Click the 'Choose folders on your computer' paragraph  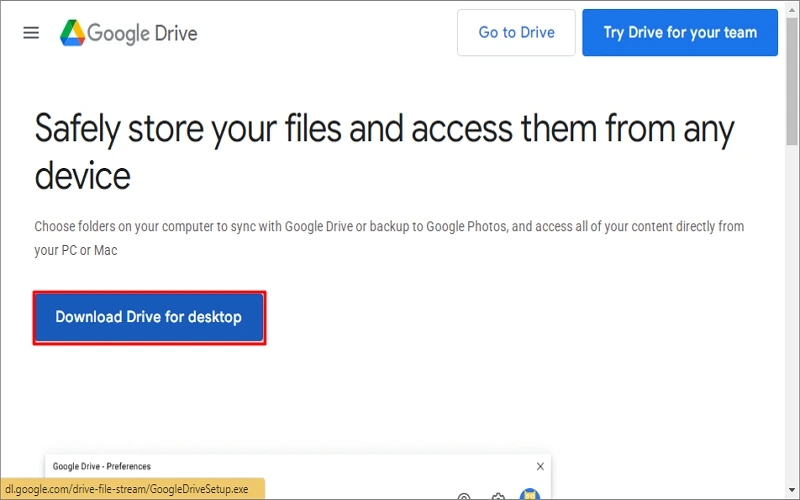click(x=389, y=238)
